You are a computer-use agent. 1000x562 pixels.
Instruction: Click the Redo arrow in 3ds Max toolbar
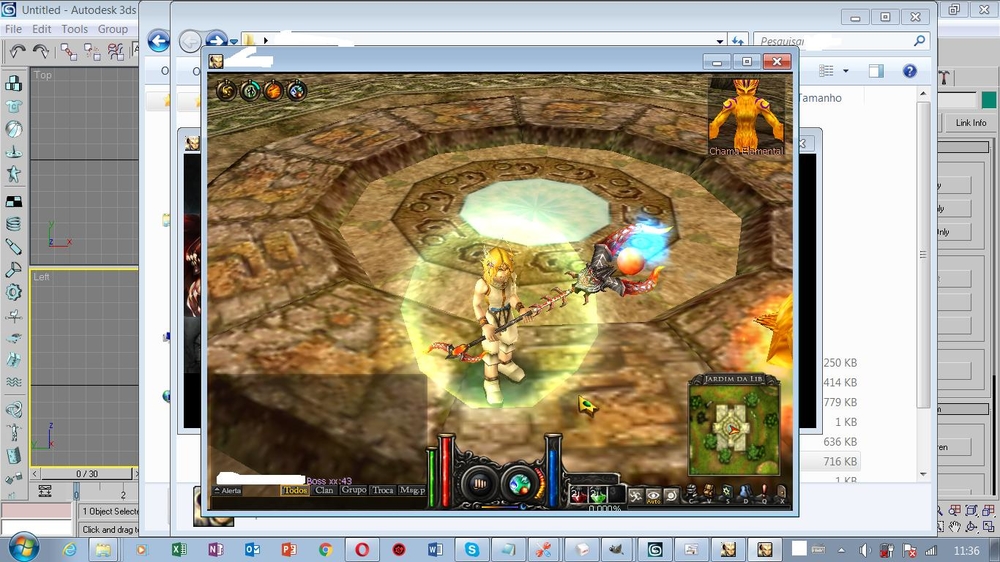click(x=41, y=52)
